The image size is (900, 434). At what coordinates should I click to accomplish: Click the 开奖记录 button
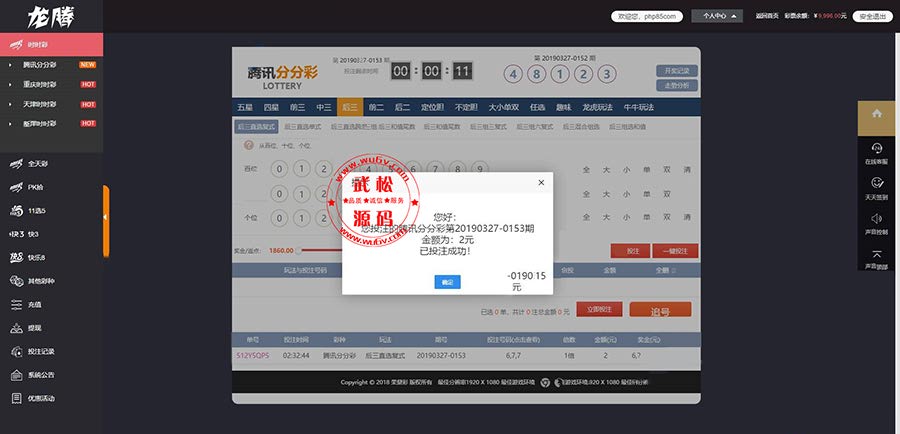[677, 71]
